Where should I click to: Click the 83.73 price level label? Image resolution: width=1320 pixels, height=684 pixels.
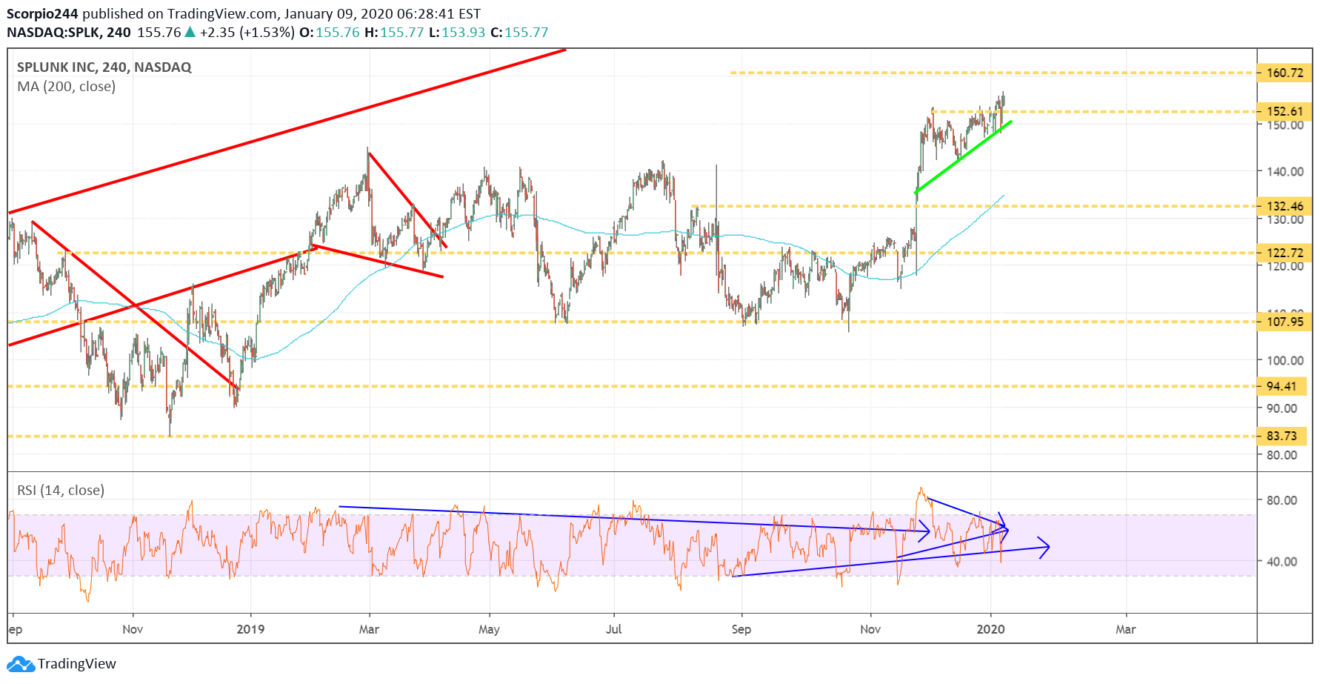[x=1284, y=436]
